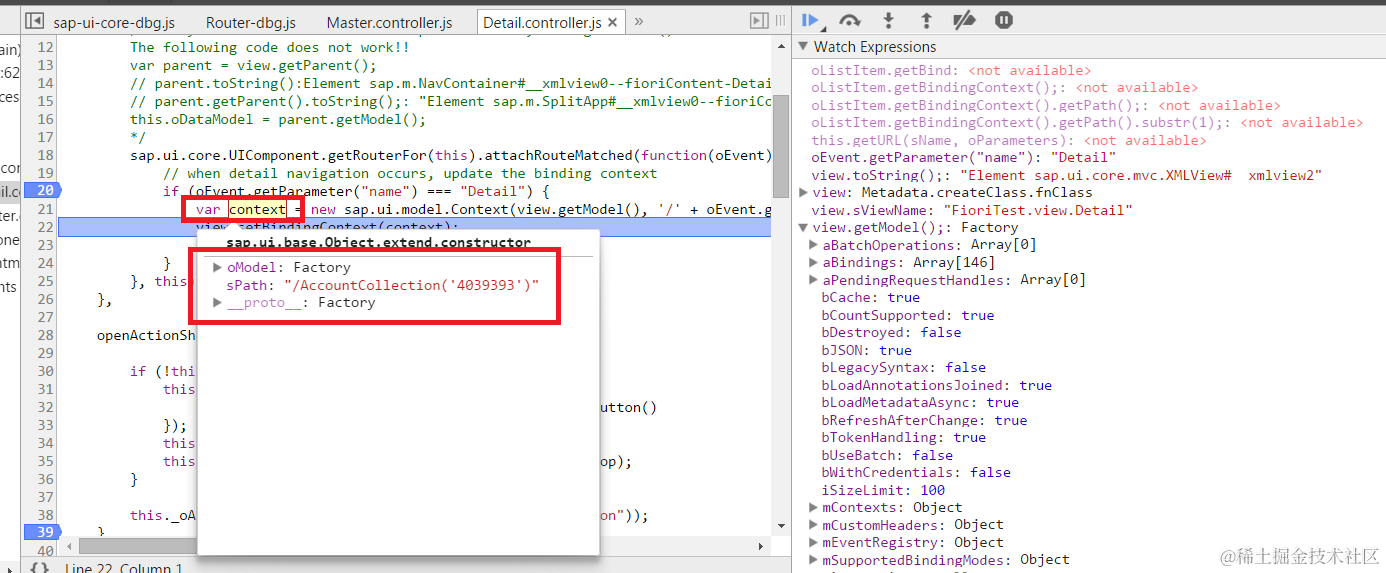Image resolution: width=1386 pixels, height=573 pixels.
Task: Step into next function call
Action: pyautogui.click(x=888, y=19)
